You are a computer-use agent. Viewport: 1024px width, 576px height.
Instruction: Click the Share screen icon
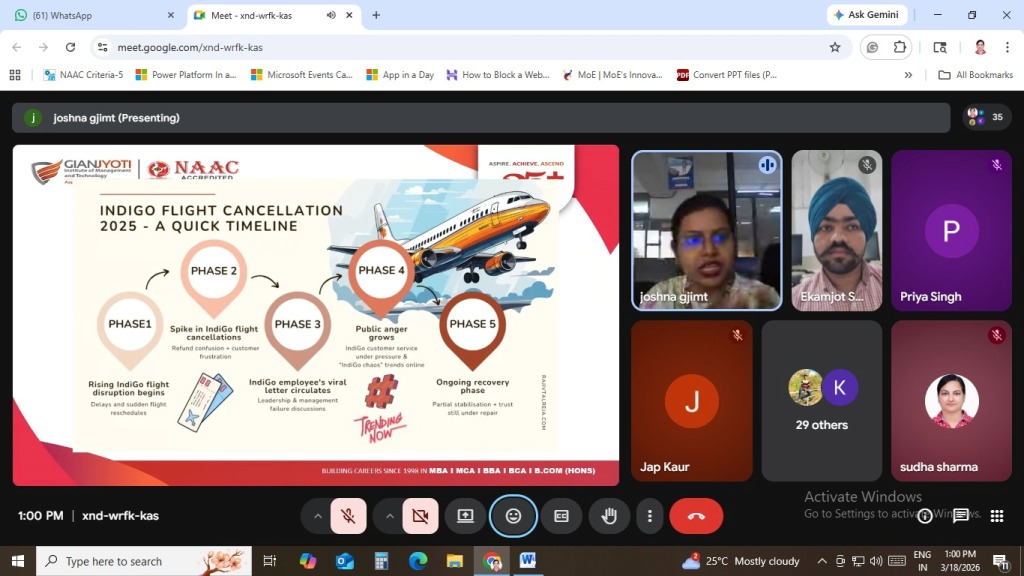[465, 516]
